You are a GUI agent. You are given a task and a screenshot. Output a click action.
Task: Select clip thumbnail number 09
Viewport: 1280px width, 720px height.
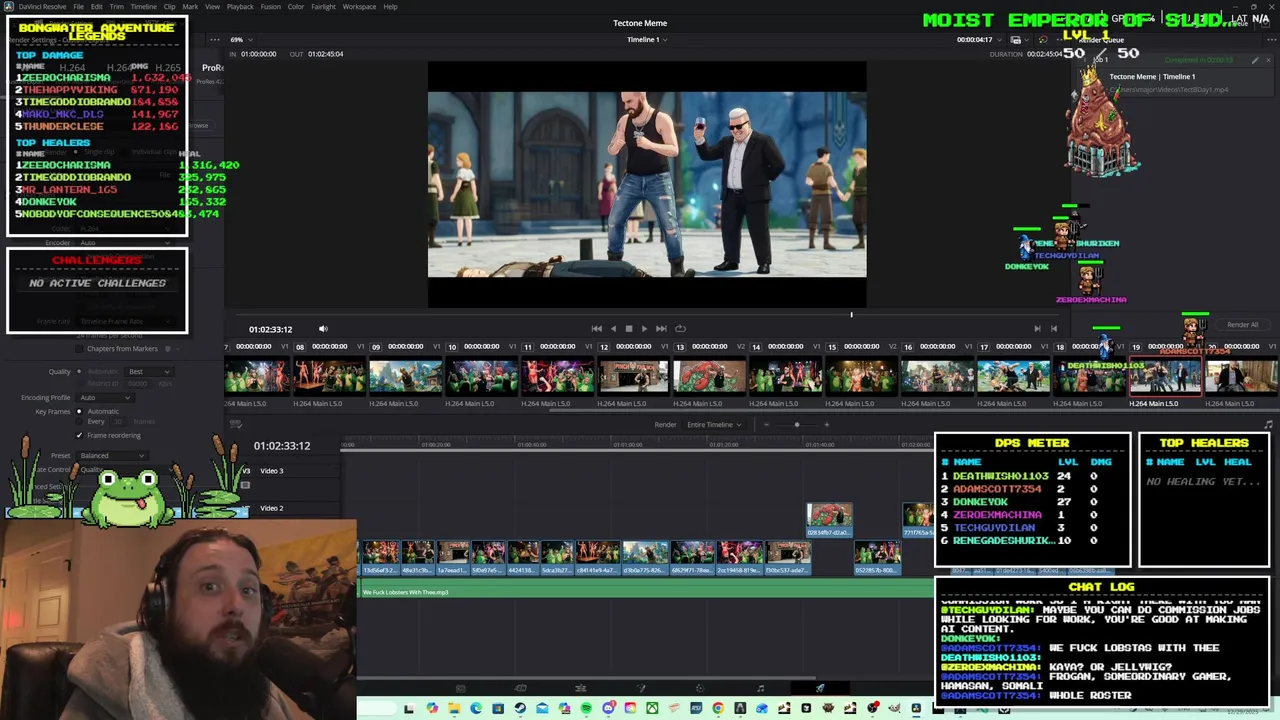pos(405,376)
